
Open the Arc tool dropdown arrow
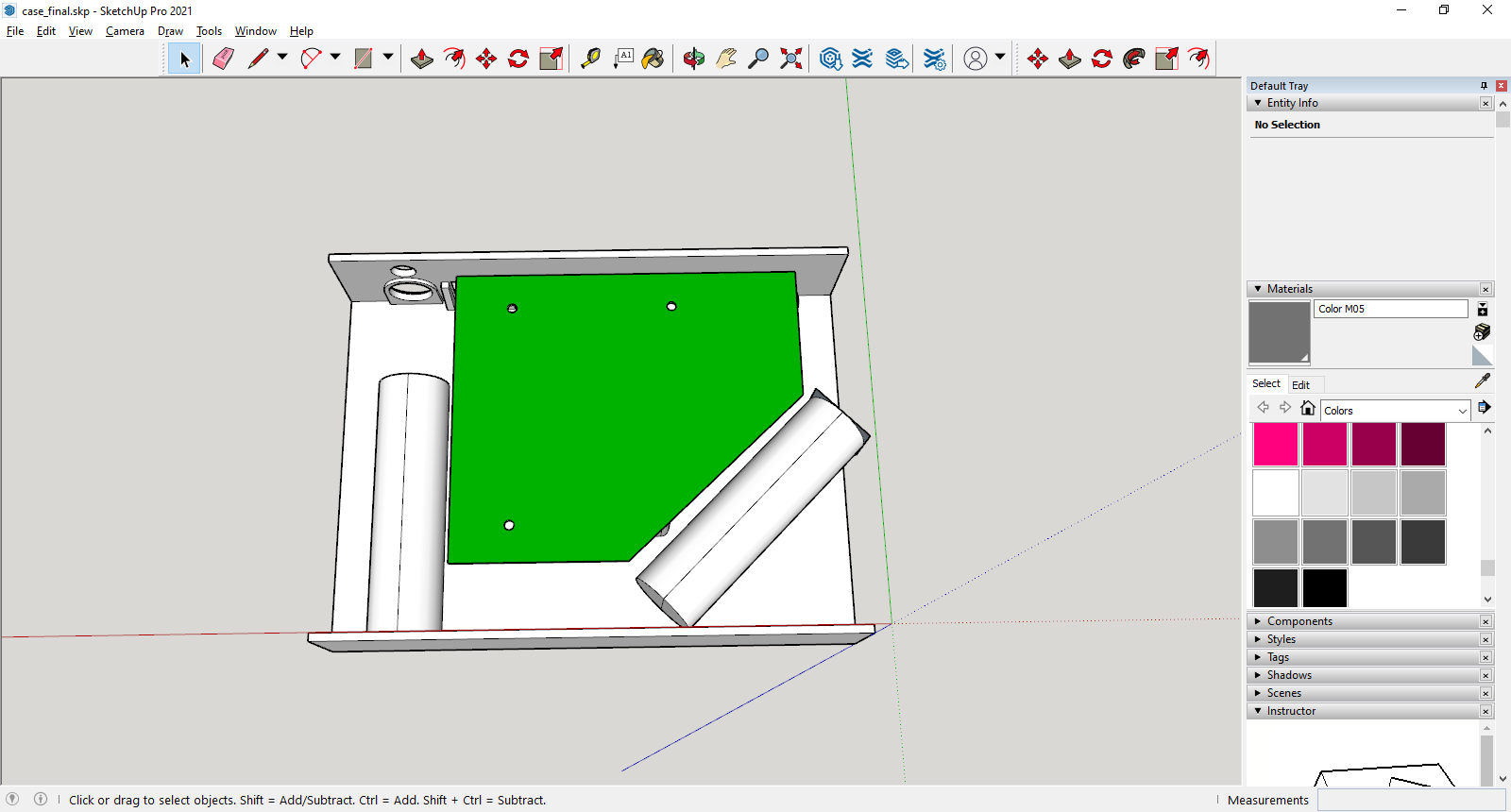pyautogui.click(x=335, y=57)
